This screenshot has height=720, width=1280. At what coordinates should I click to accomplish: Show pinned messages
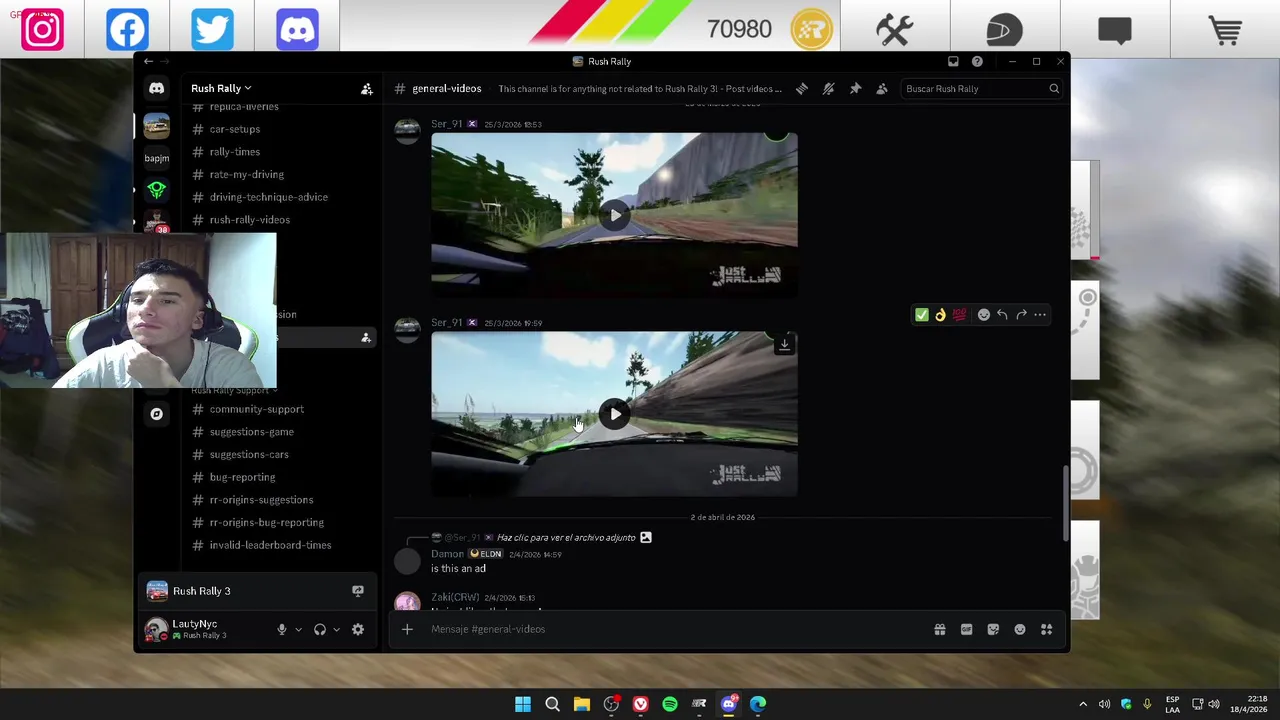[855, 89]
